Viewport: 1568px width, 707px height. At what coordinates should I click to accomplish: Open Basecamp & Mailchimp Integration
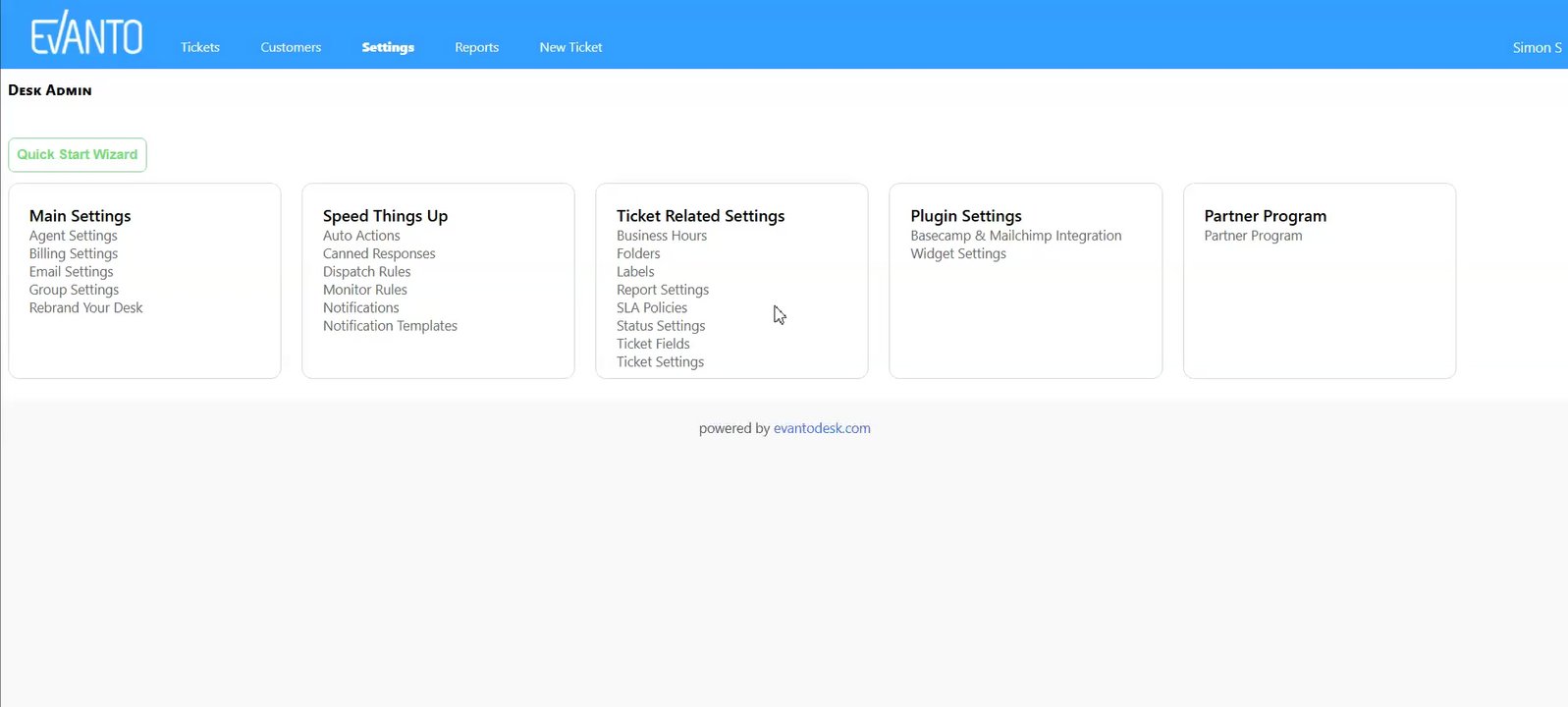(1016, 236)
